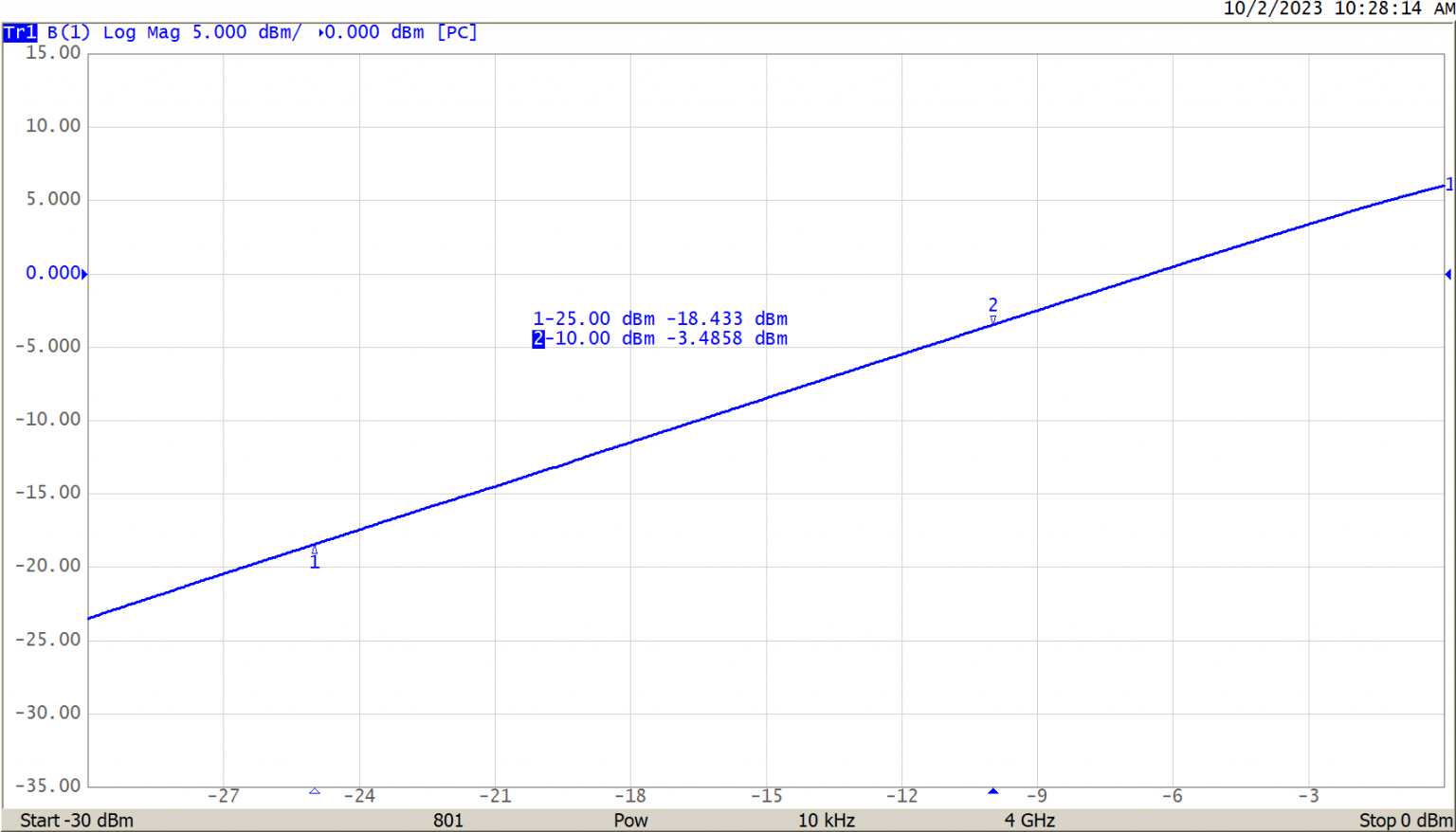Click right-edge reference position arrow
This screenshot has height=832, width=1456.
pyautogui.click(x=1447, y=275)
